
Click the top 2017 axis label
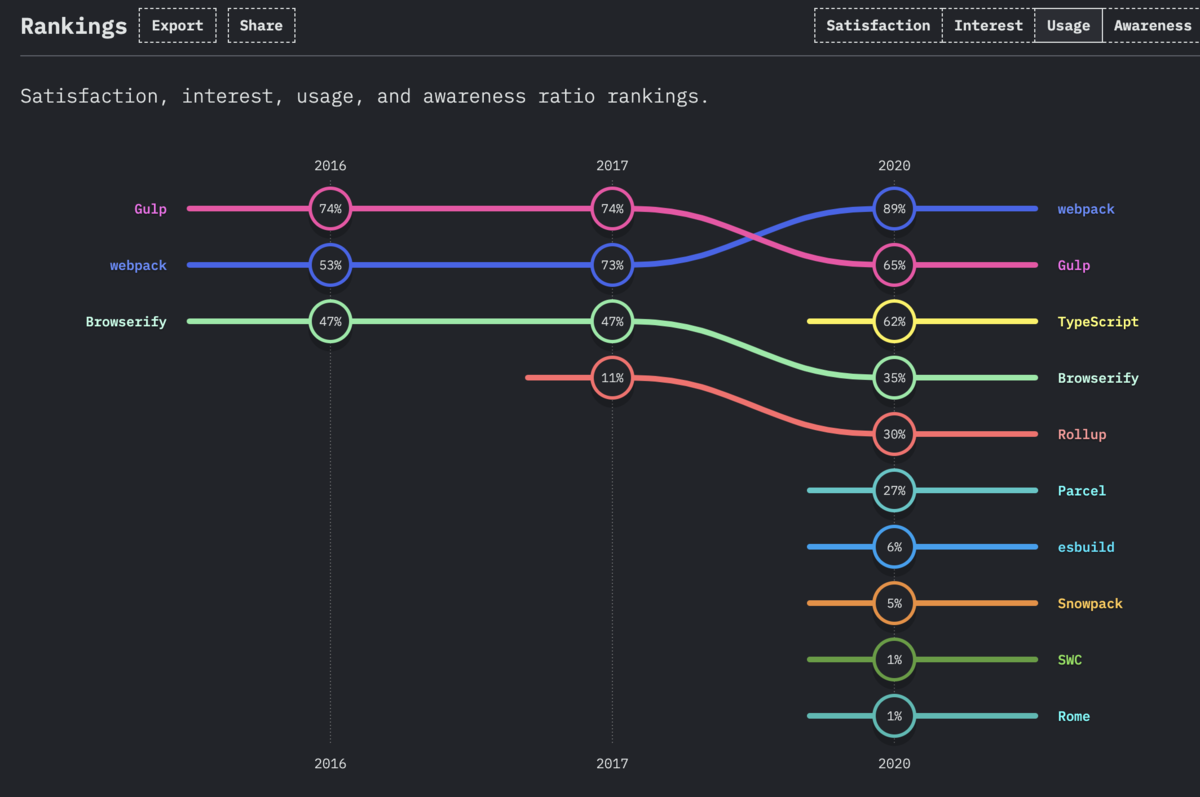coord(612,166)
